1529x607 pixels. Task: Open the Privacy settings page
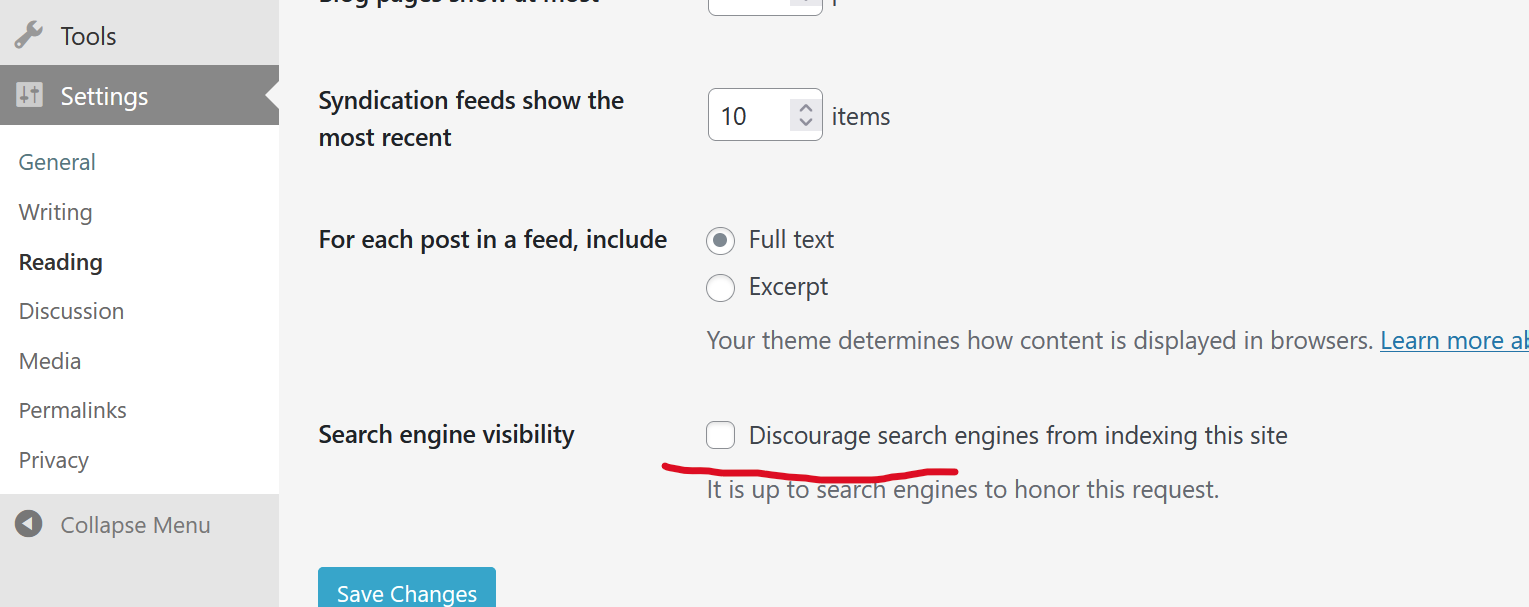click(53, 460)
